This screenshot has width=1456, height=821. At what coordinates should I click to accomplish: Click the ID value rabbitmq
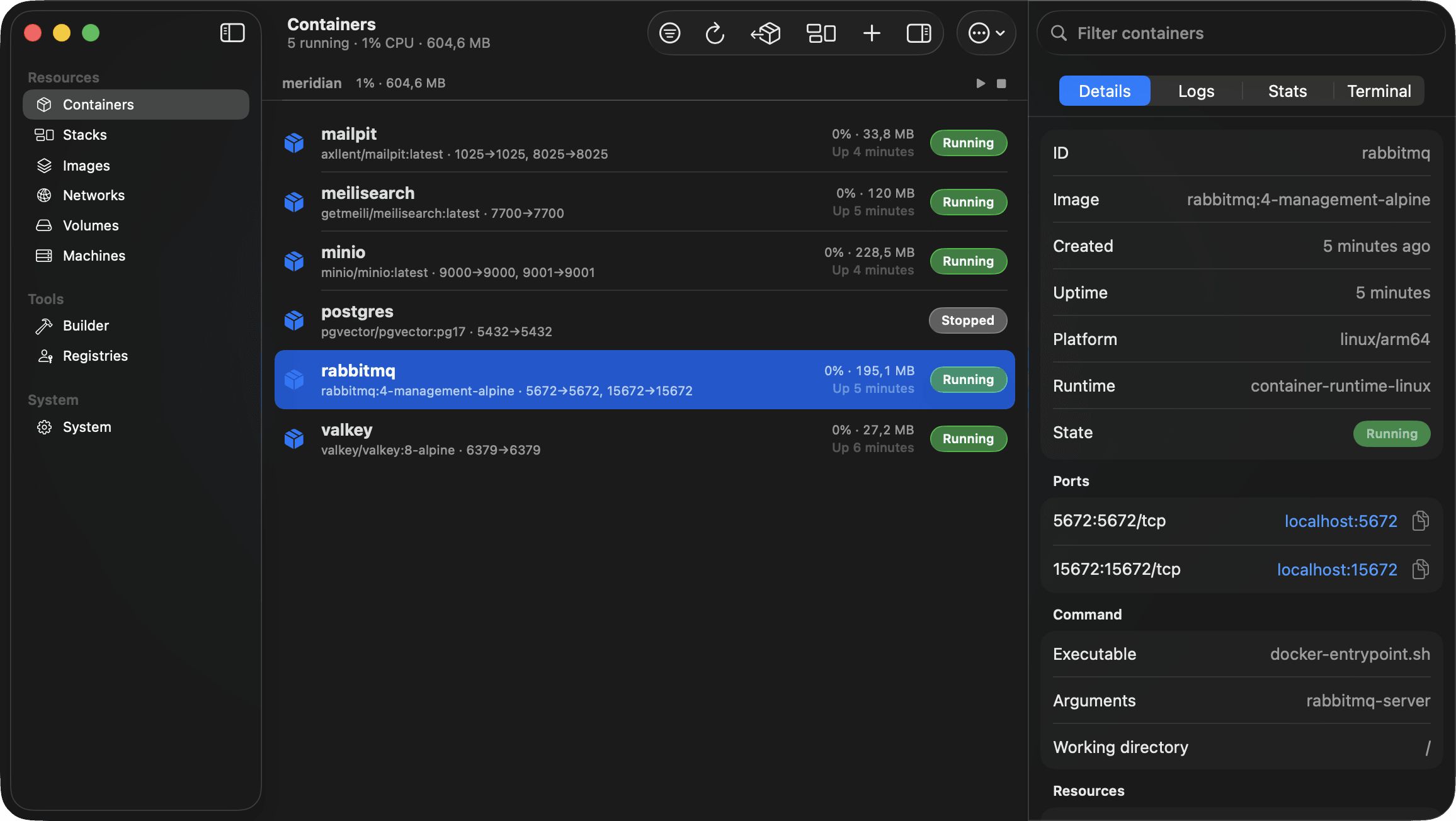tap(1396, 153)
